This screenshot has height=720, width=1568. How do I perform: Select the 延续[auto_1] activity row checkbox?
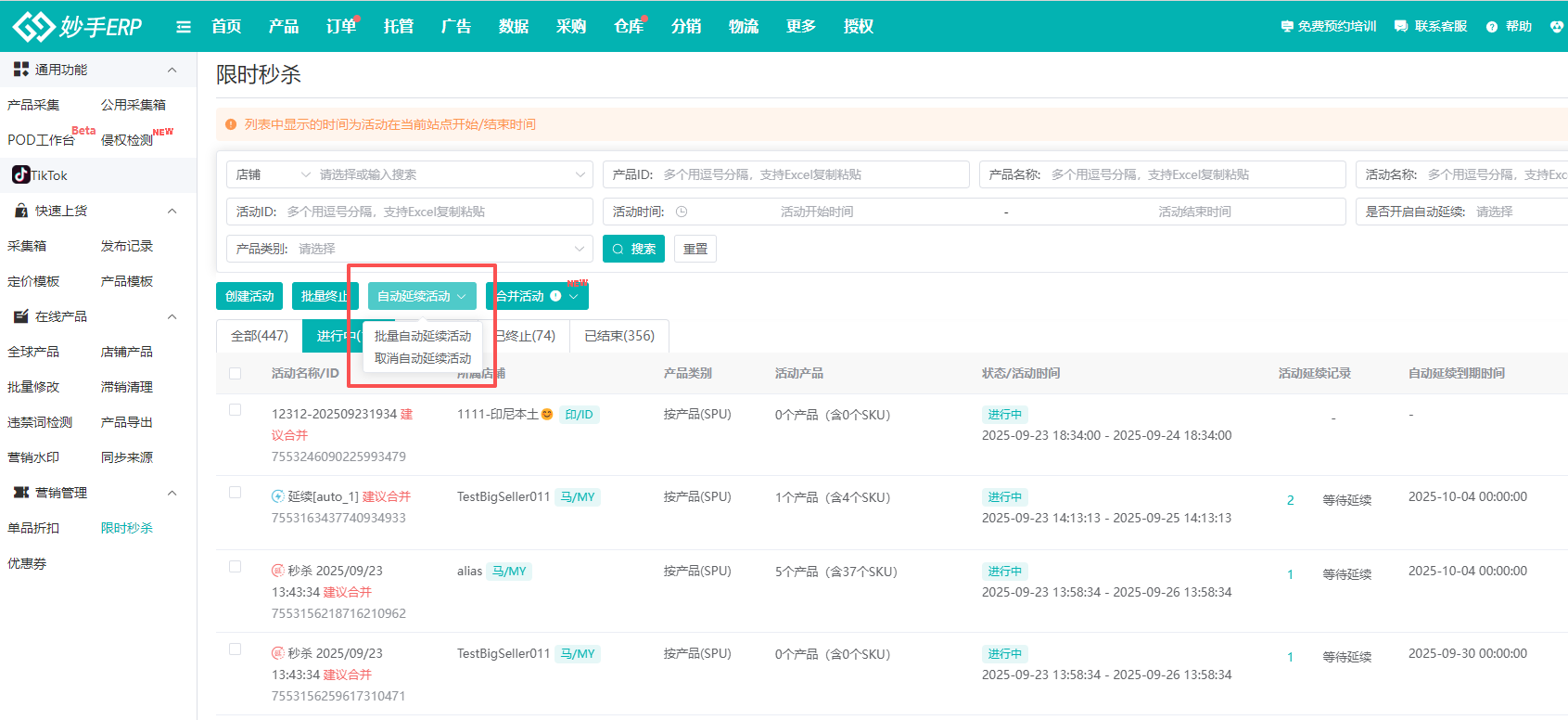[x=236, y=493]
